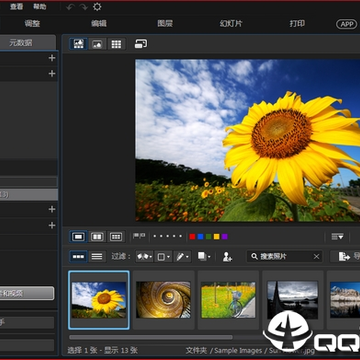360x360 pixels.
Task: Select compare two photos layout
Action: pos(97,237)
